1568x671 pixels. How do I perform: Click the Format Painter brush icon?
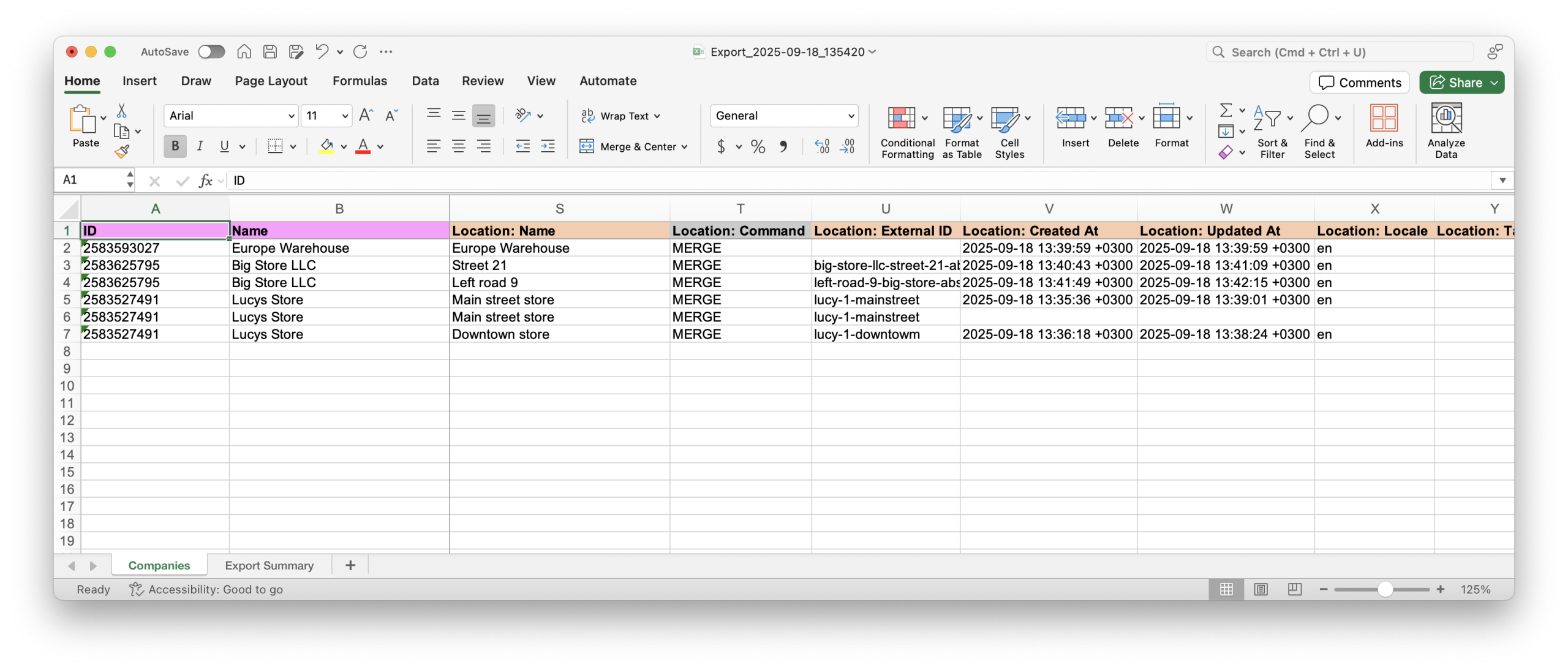122,151
